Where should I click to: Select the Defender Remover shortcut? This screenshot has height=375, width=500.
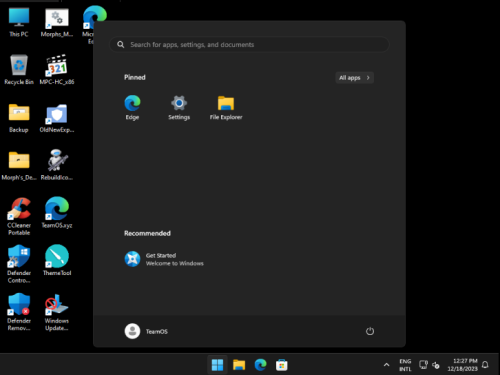pos(19,312)
